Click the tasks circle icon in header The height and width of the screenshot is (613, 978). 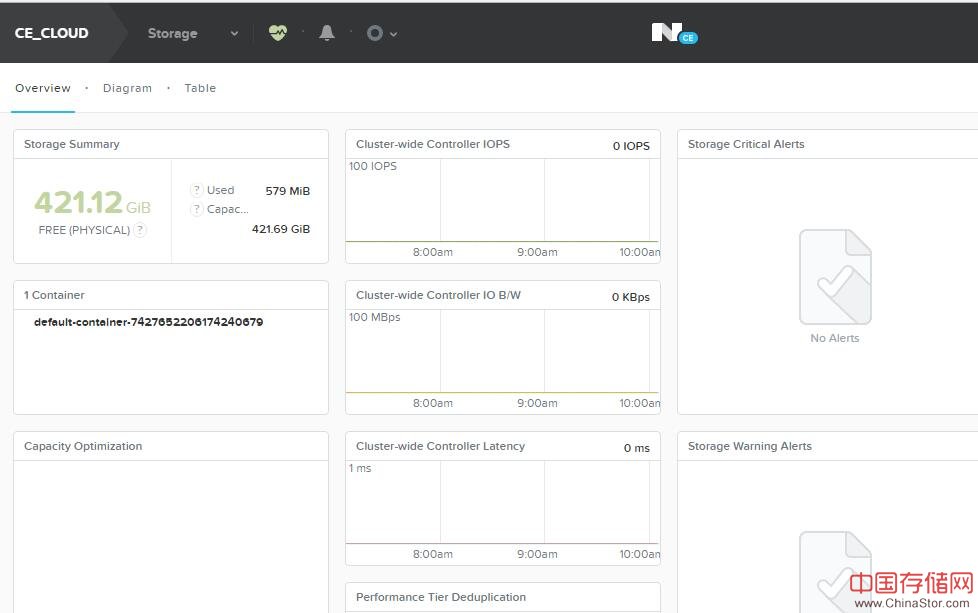(x=375, y=33)
